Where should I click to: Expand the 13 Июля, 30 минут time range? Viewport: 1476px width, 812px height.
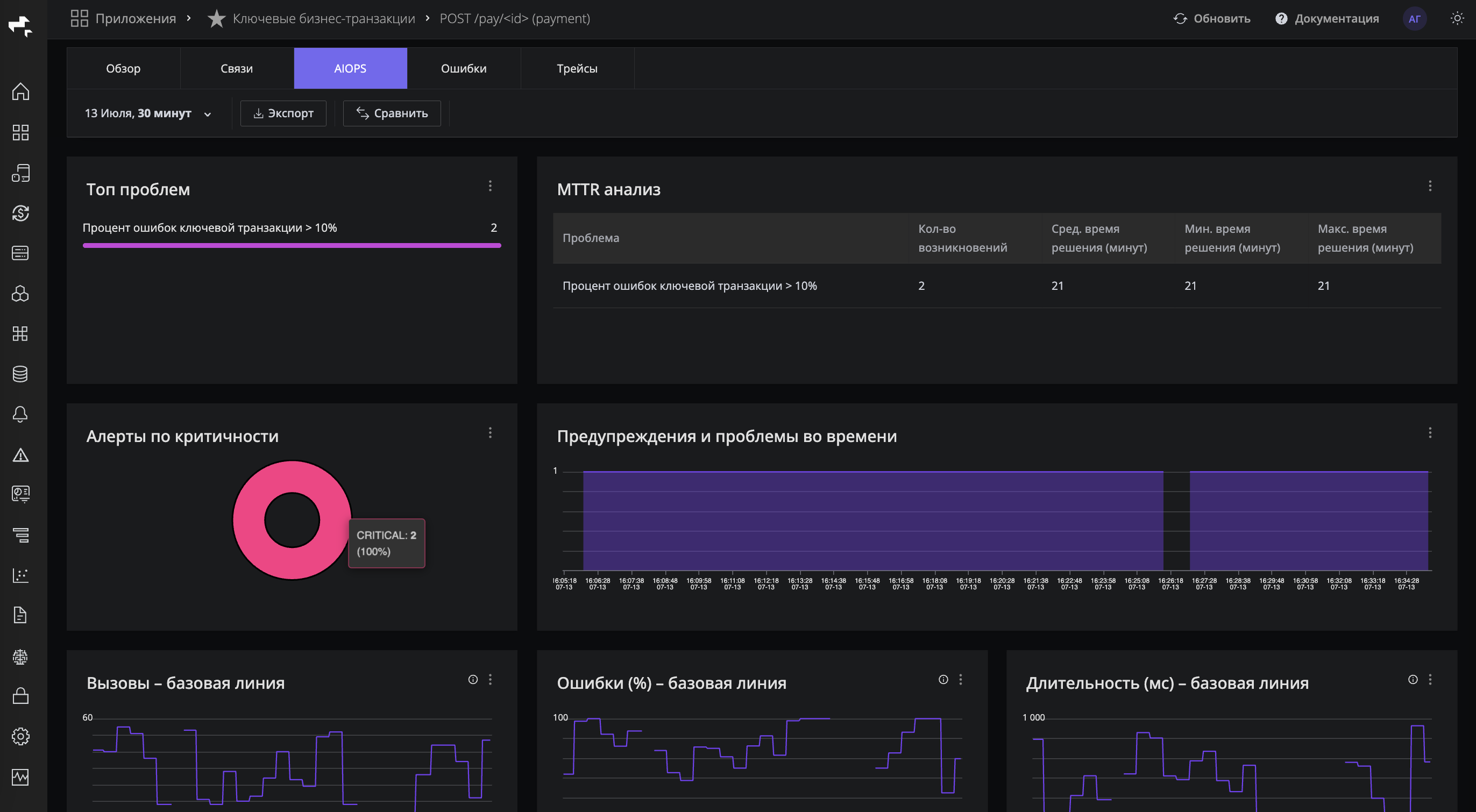tap(148, 113)
